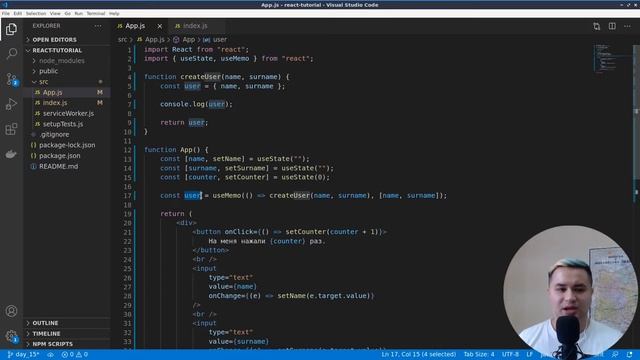The width and height of the screenshot is (640, 360).
Task: Open the File menu
Action: coord(6,13)
